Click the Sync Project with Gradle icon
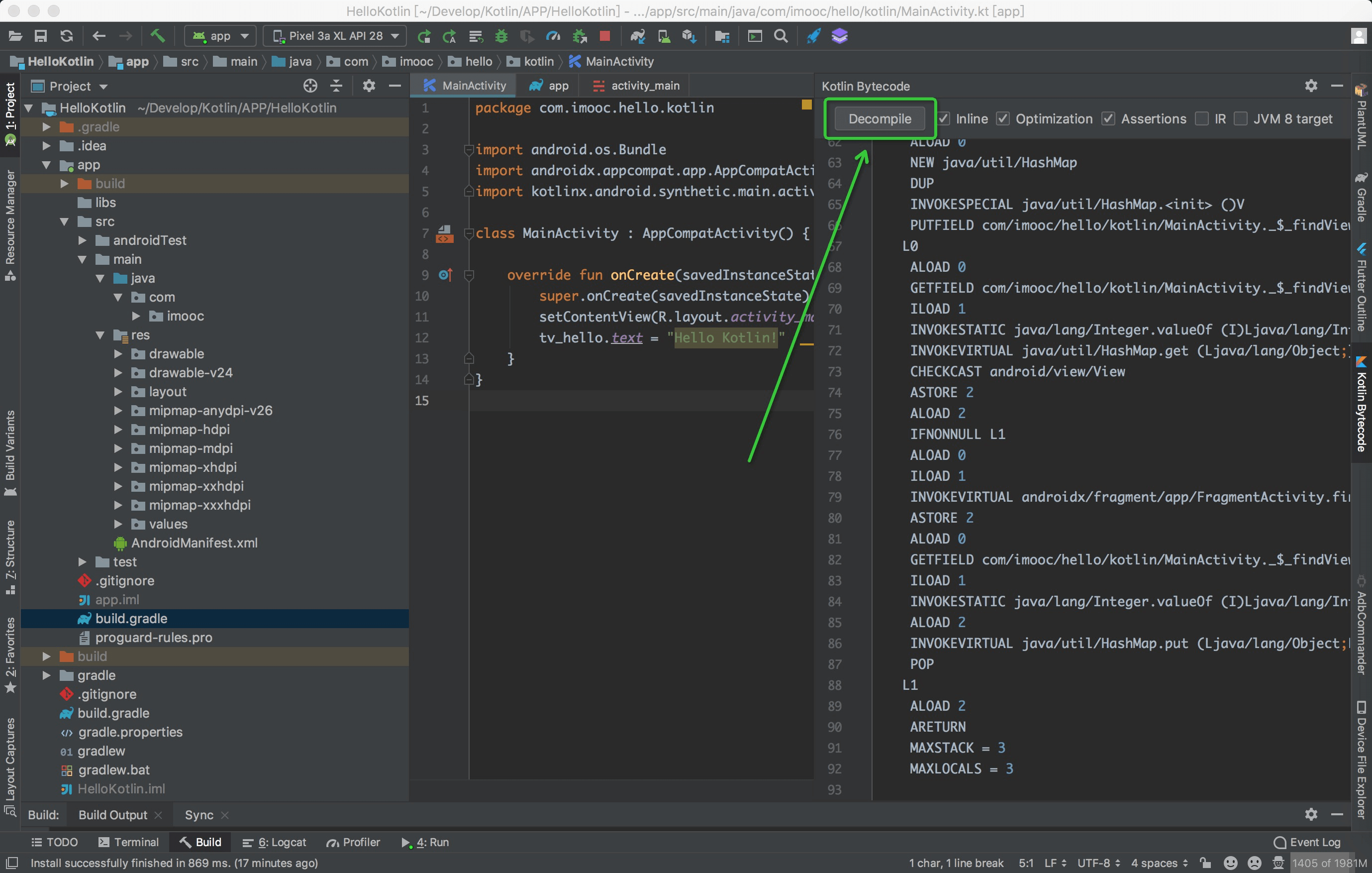This screenshot has height=873, width=1372. pyautogui.click(x=638, y=36)
